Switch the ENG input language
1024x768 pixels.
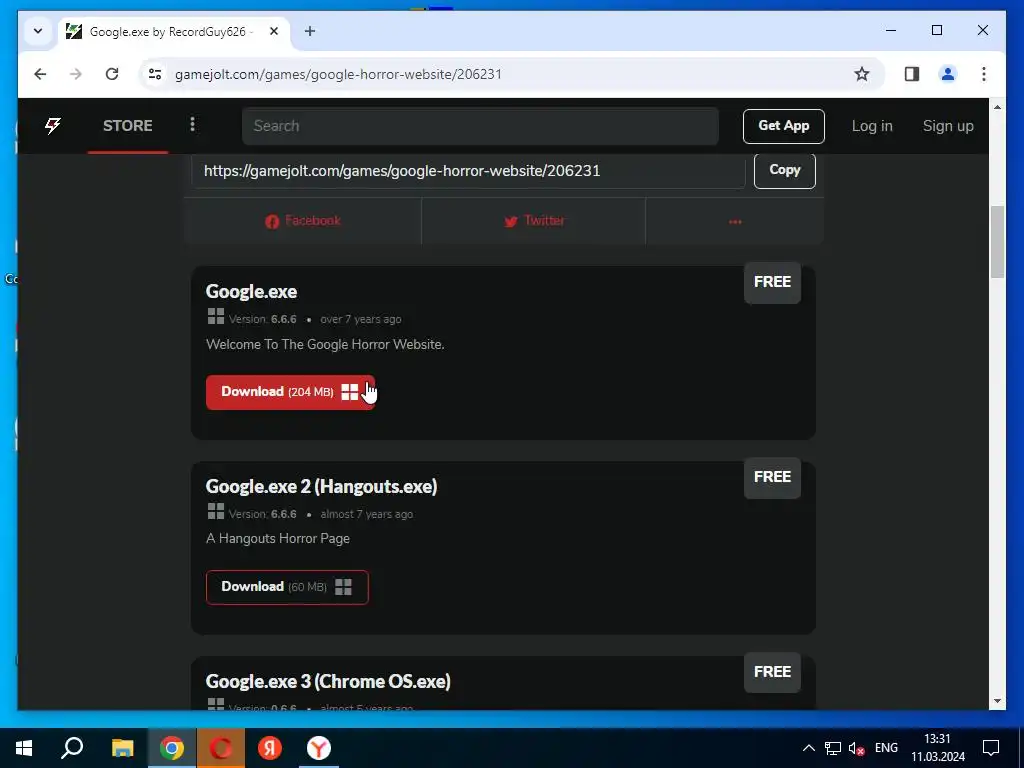click(886, 748)
